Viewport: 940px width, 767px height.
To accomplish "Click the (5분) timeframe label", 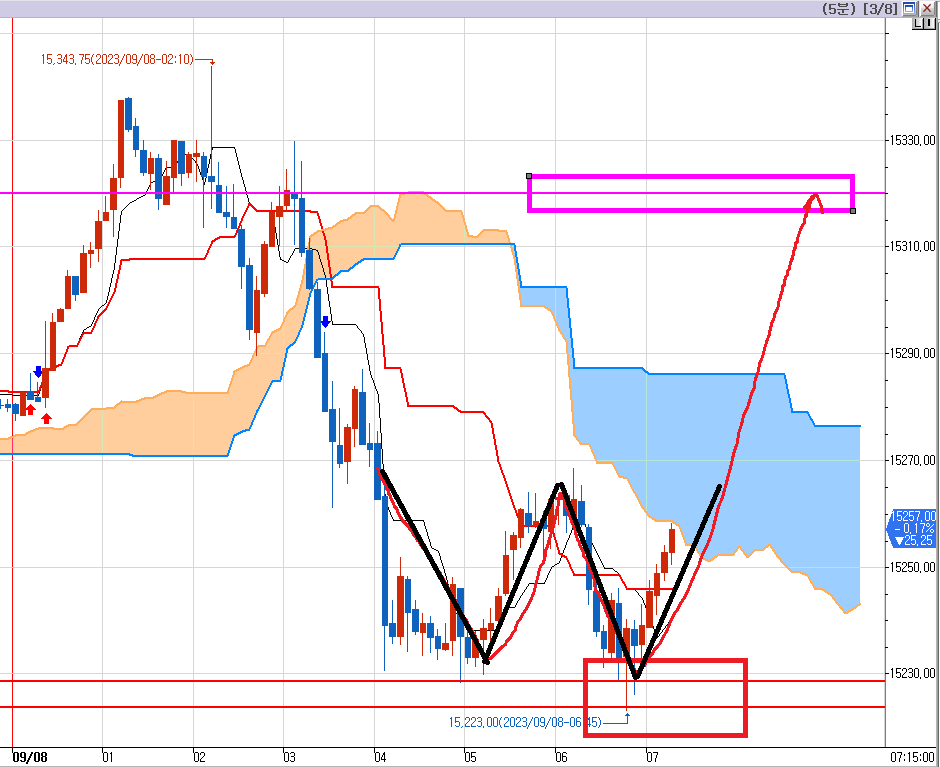I will (x=839, y=9).
